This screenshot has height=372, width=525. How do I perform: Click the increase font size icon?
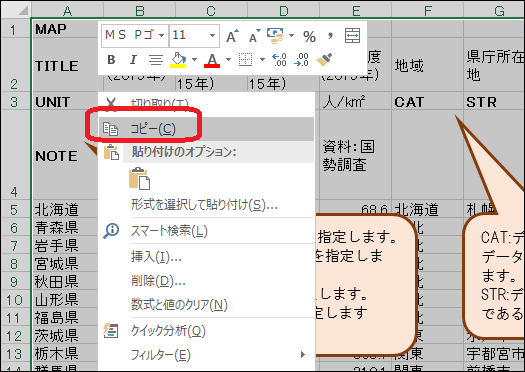232,35
